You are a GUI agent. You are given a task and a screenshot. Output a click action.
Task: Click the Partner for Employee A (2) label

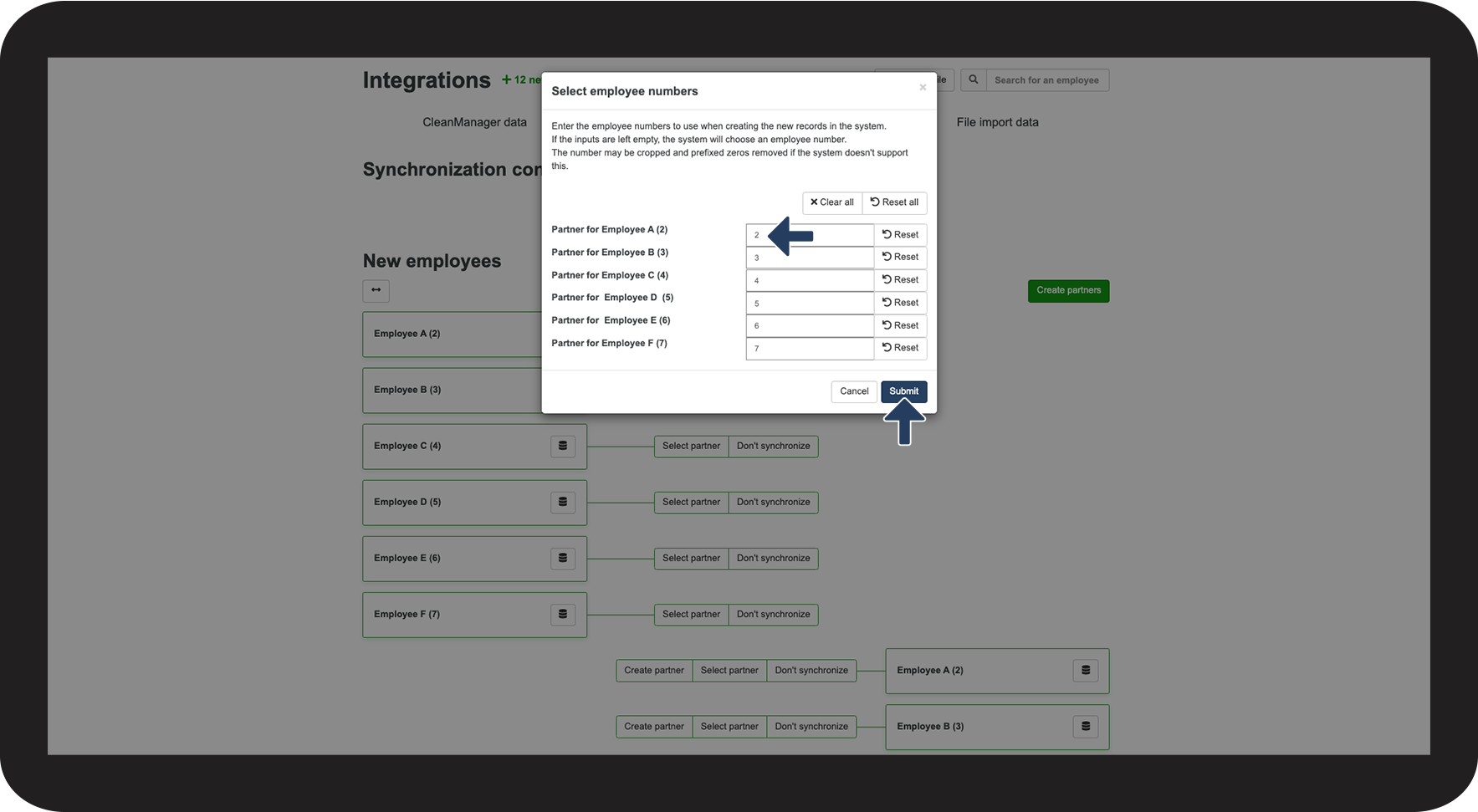[609, 229]
